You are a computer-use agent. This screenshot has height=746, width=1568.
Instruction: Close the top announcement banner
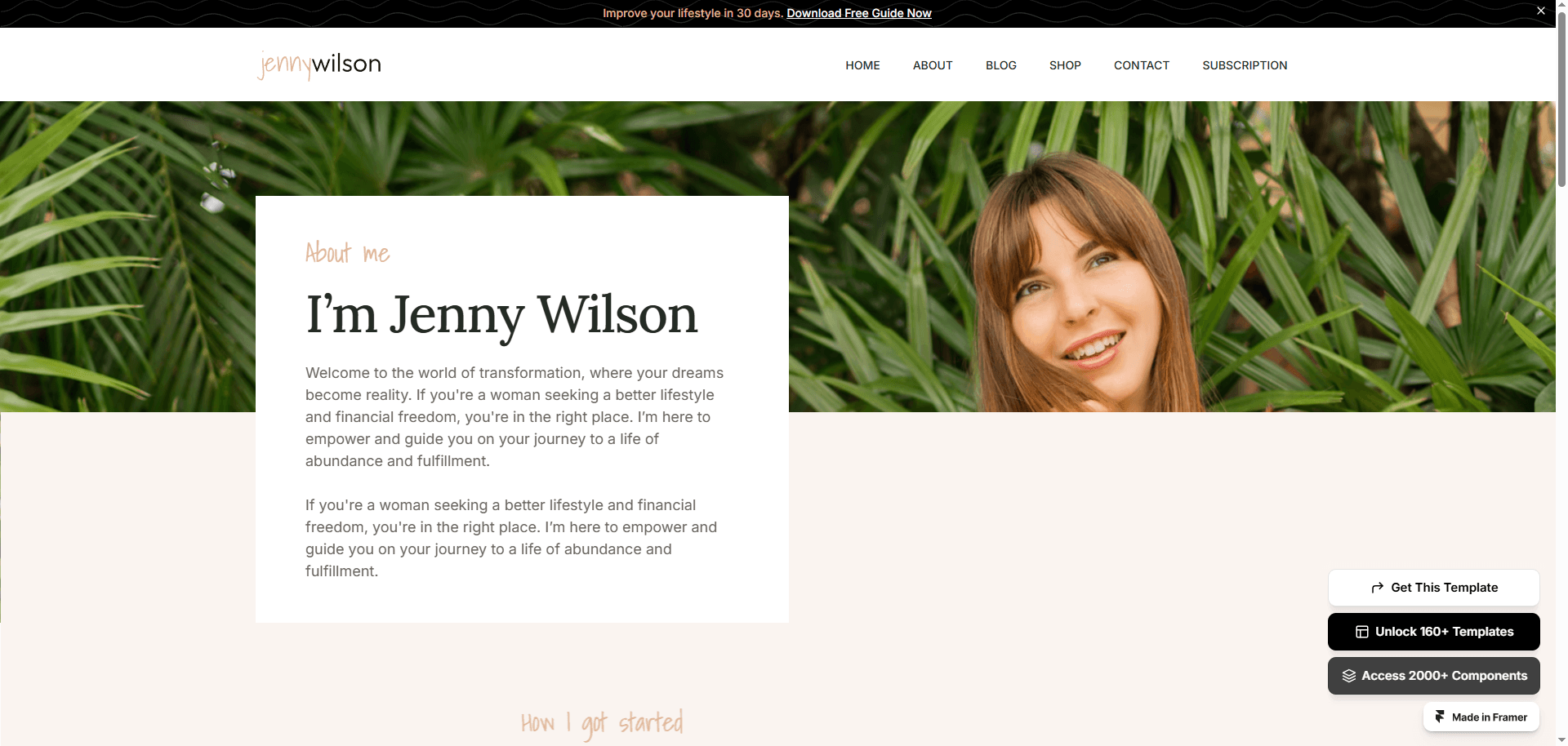pos(1541,11)
